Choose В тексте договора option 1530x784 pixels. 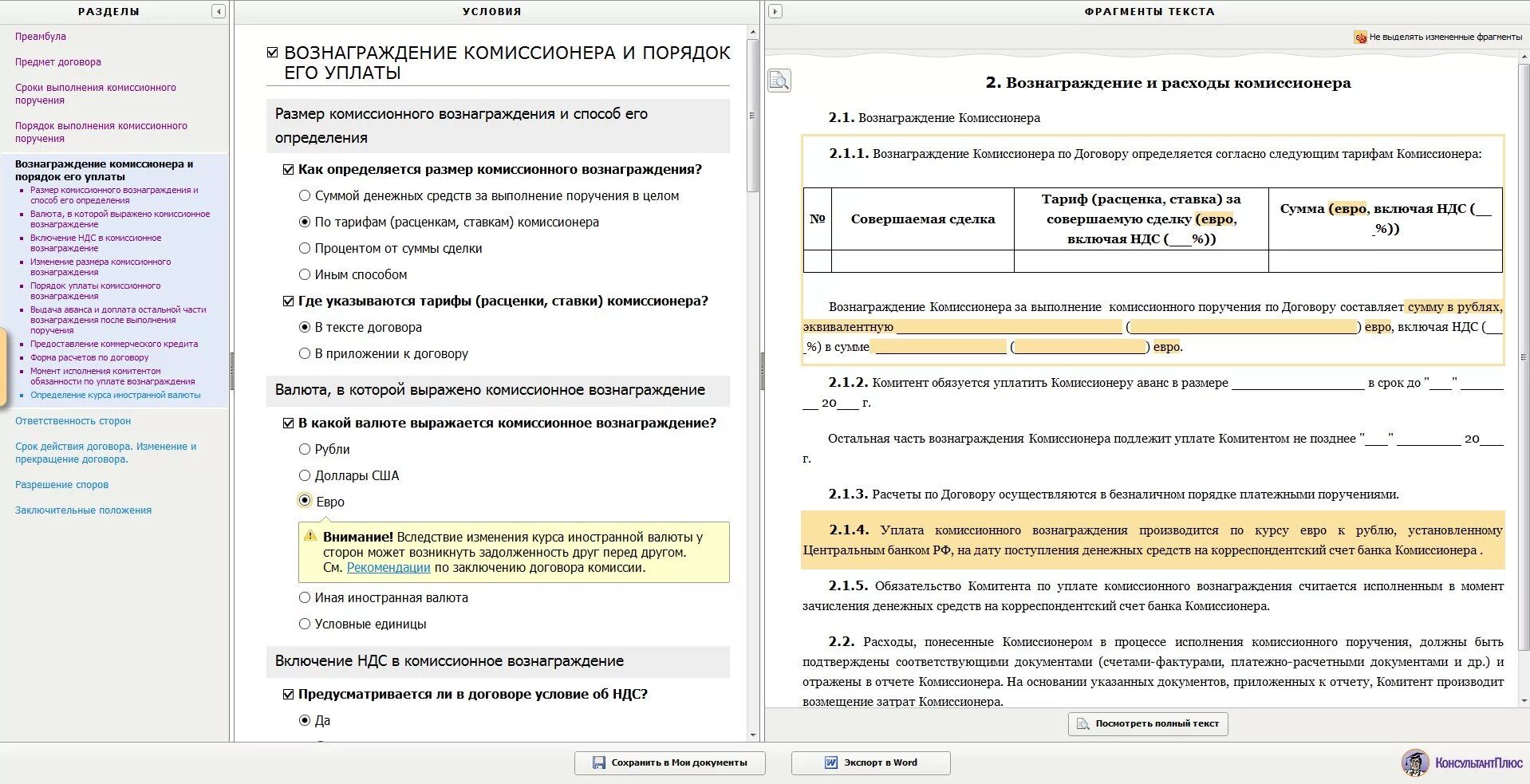coord(305,327)
